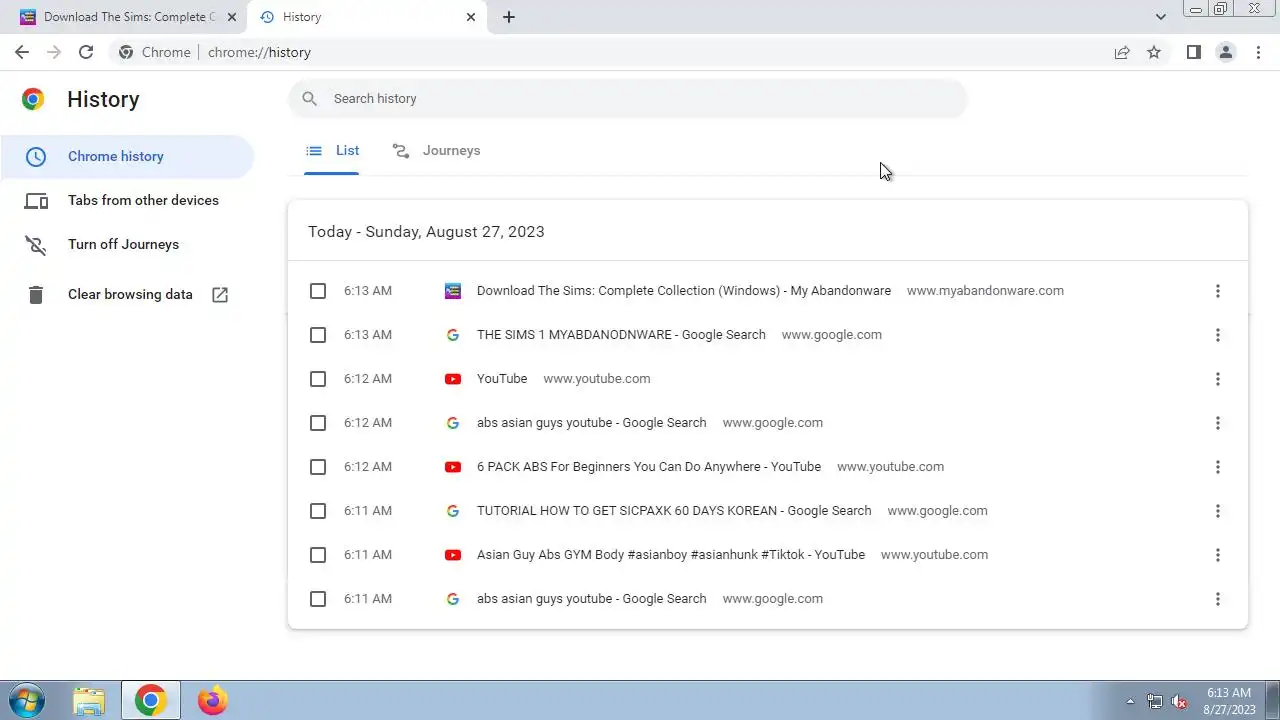Screen dimensions: 1280x720
Task: Click the network icon in system tray
Action: pyautogui.click(x=1155, y=701)
